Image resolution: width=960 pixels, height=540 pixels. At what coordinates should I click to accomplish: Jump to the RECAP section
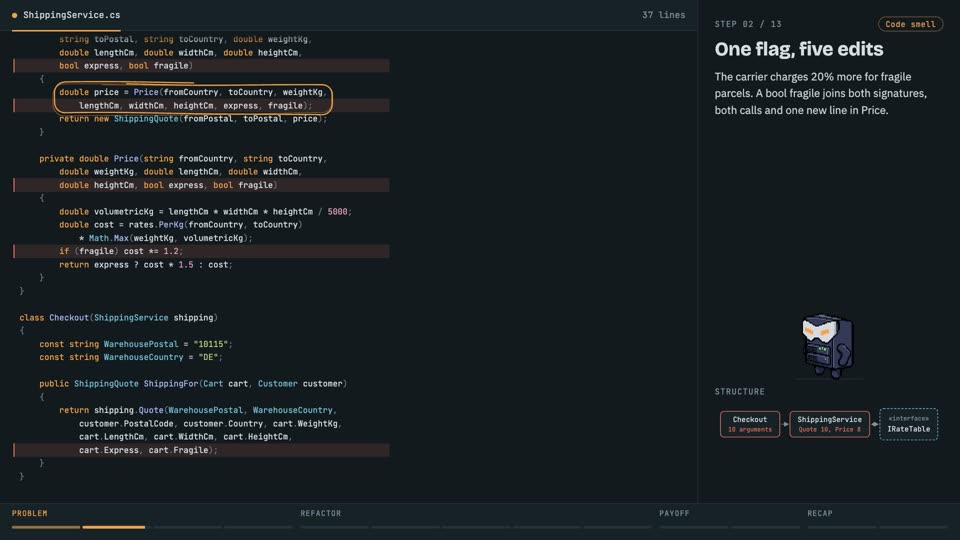(820, 513)
